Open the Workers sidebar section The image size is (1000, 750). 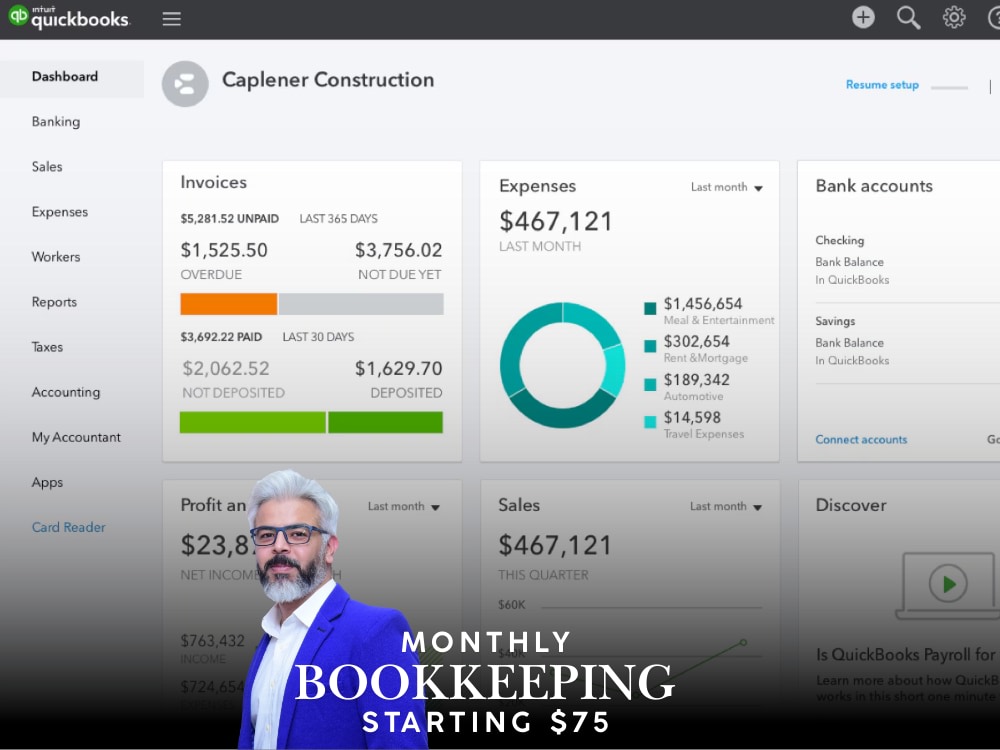(56, 257)
